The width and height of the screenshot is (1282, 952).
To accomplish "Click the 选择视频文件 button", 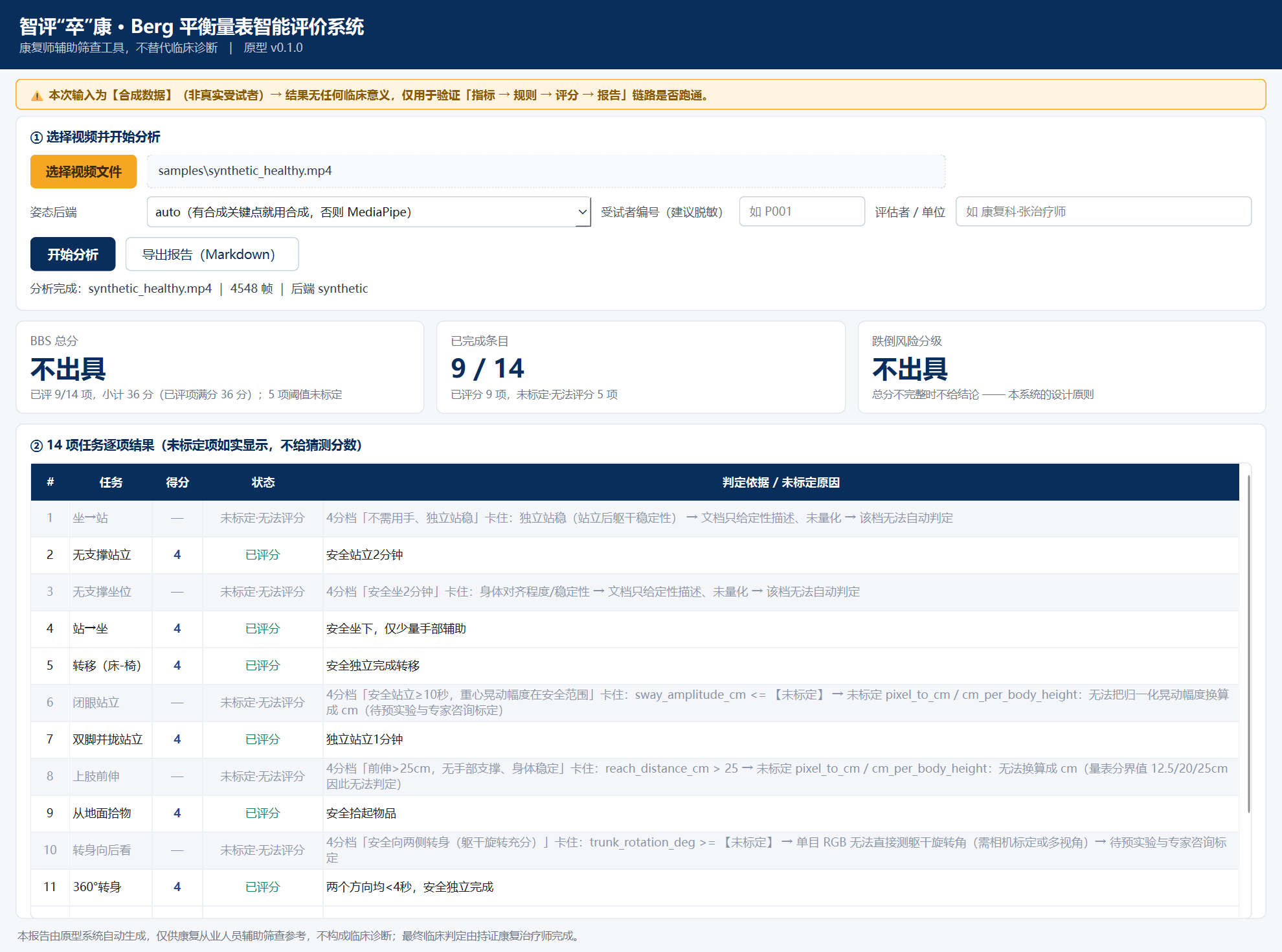I will (x=84, y=172).
